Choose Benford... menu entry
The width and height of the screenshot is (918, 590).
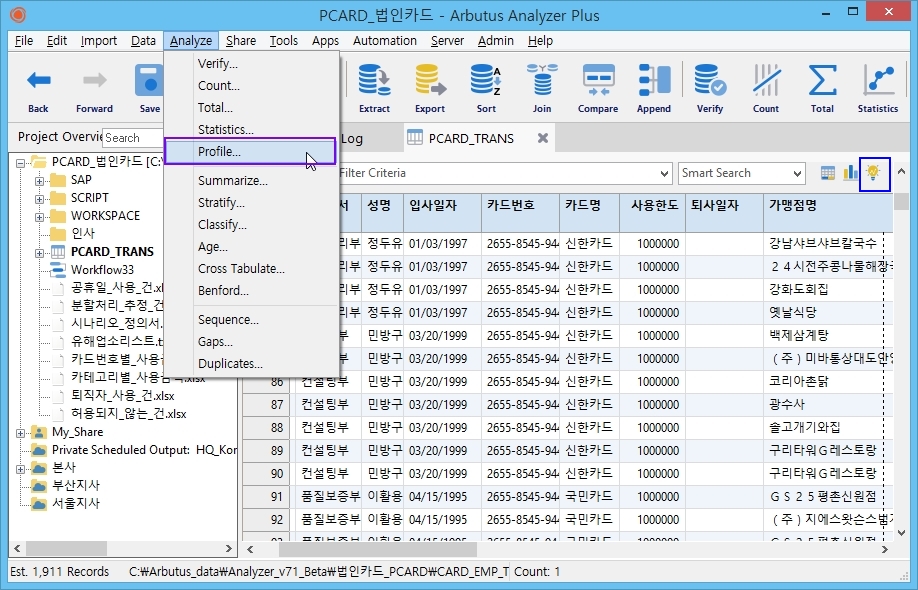pyautogui.click(x=223, y=291)
